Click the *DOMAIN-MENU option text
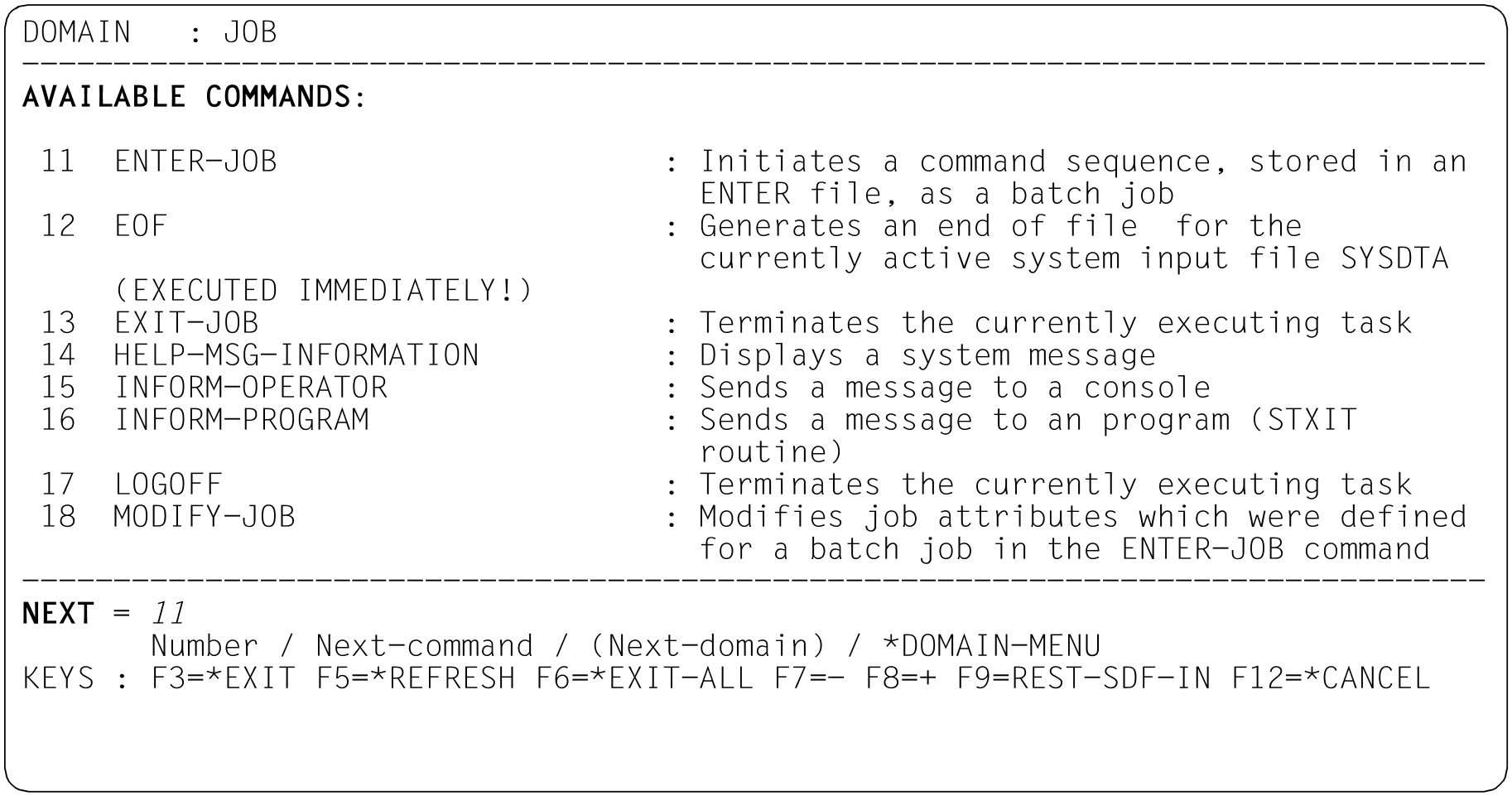1512x796 pixels. (x=992, y=646)
